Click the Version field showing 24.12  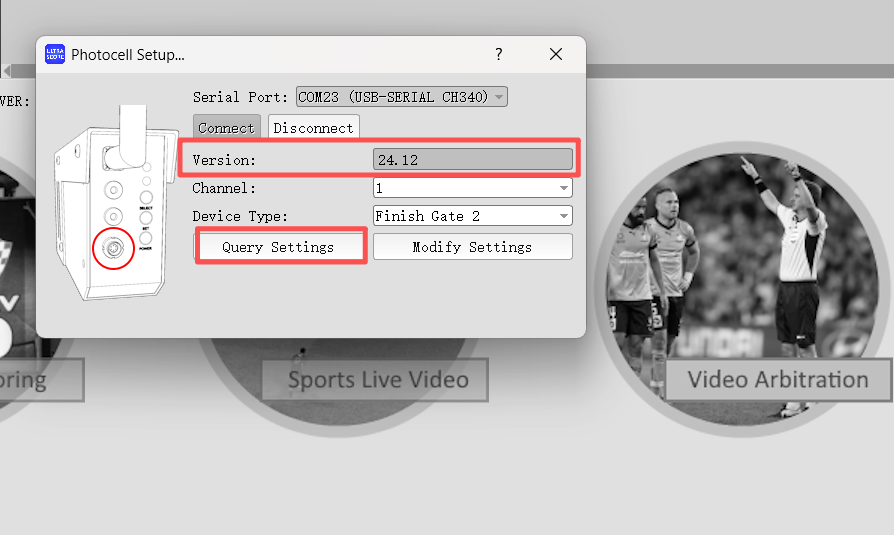click(473, 160)
